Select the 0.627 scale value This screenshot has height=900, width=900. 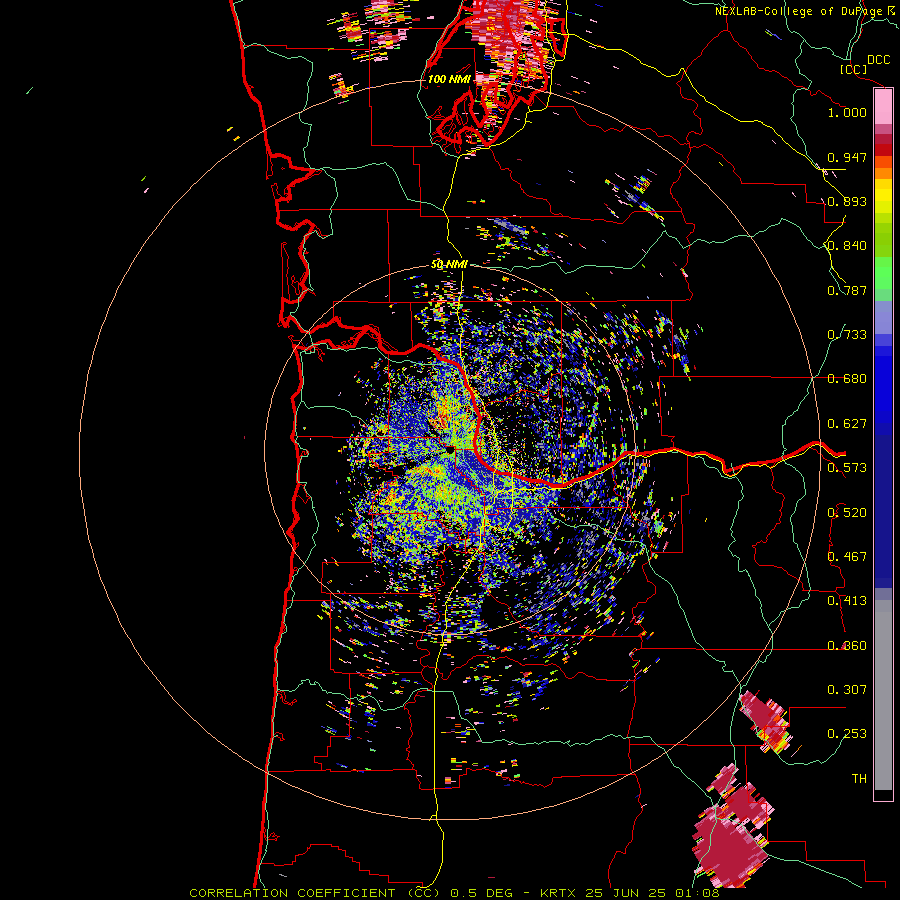[x=847, y=424]
